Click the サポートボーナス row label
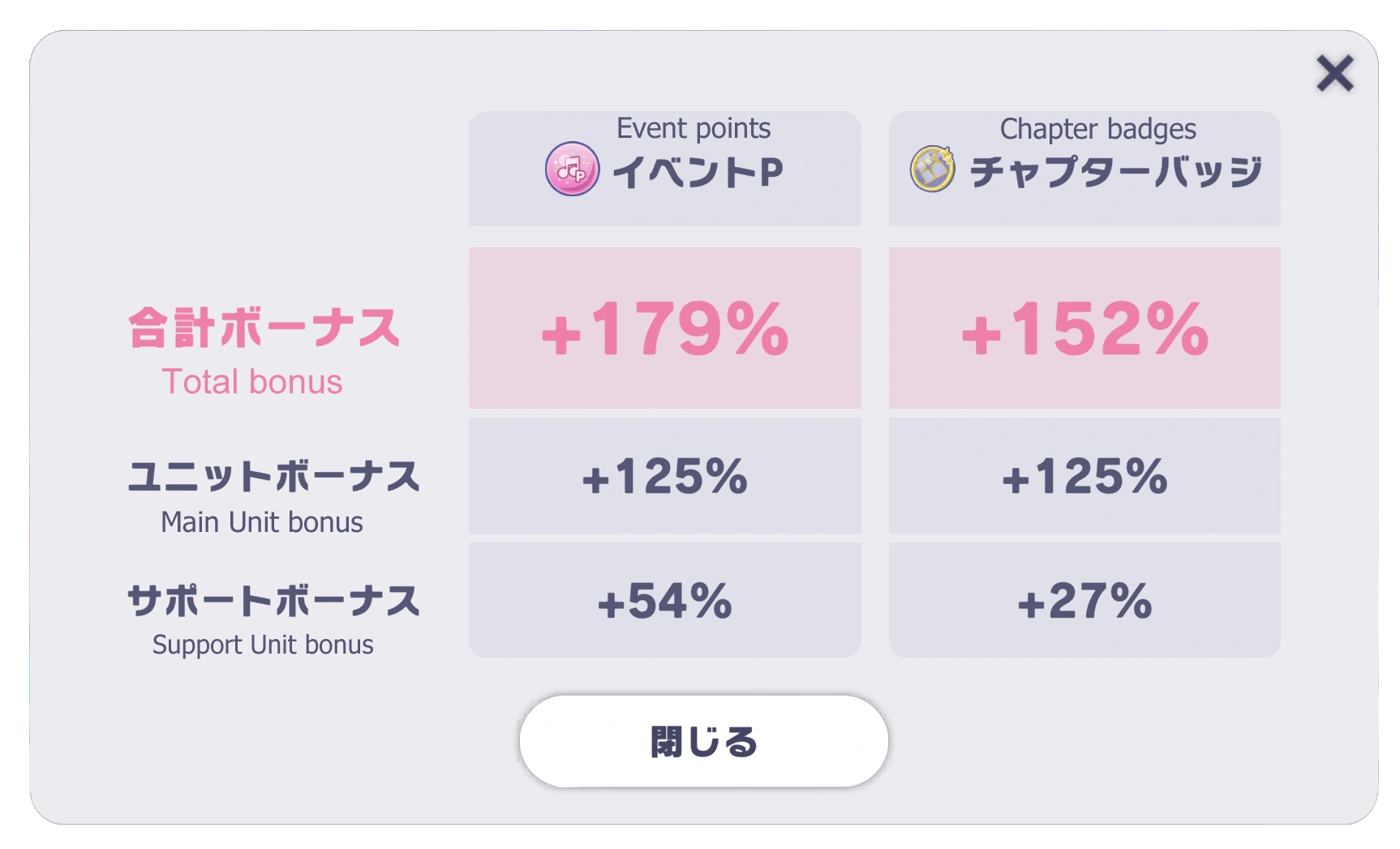The image size is (1400, 849). point(274,601)
